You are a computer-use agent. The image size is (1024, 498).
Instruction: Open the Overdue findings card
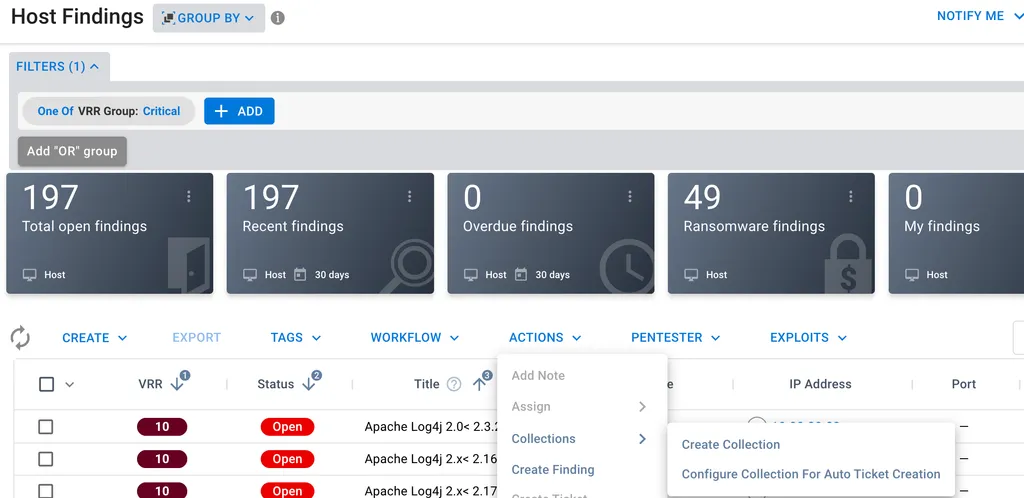(551, 233)
